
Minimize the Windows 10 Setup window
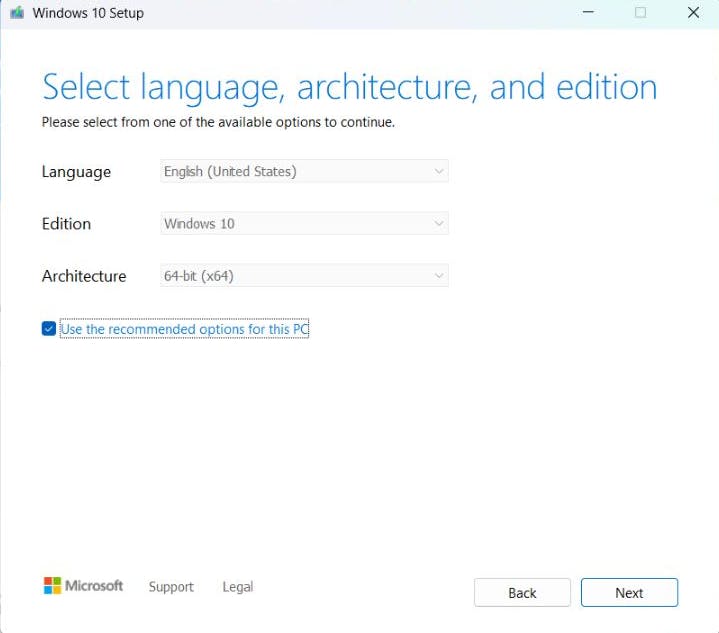(588, 12)
